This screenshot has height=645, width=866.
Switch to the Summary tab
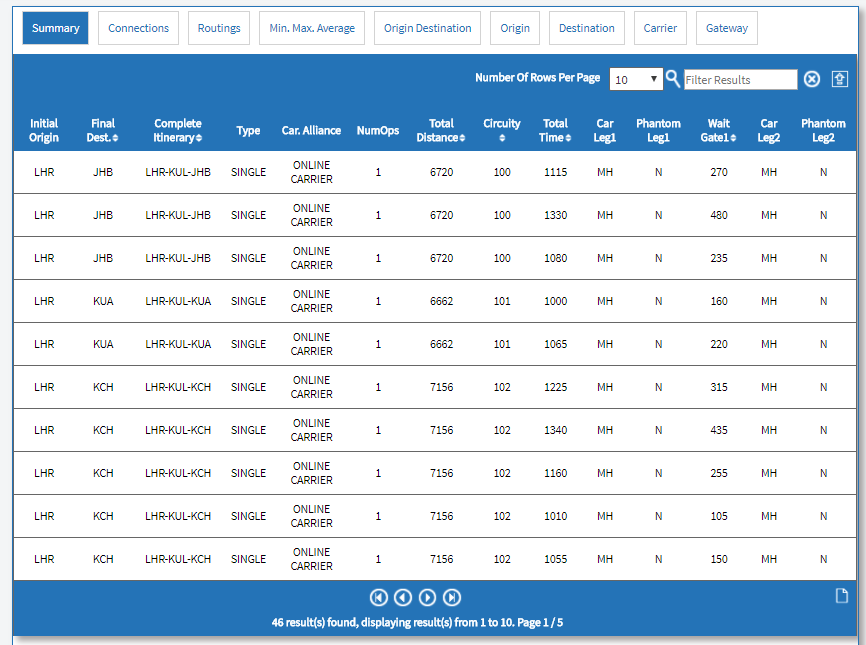coord(55,28)
